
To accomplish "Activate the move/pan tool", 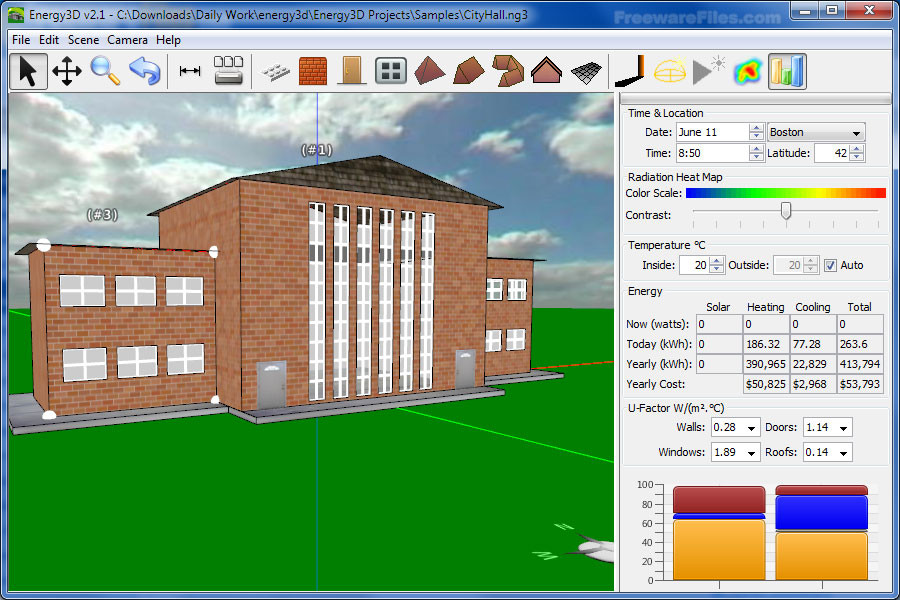I will point(67,72).
